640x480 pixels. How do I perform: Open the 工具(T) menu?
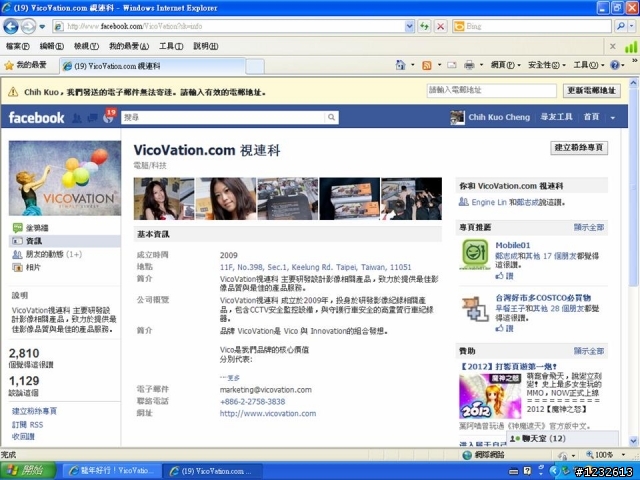(171, 46)
